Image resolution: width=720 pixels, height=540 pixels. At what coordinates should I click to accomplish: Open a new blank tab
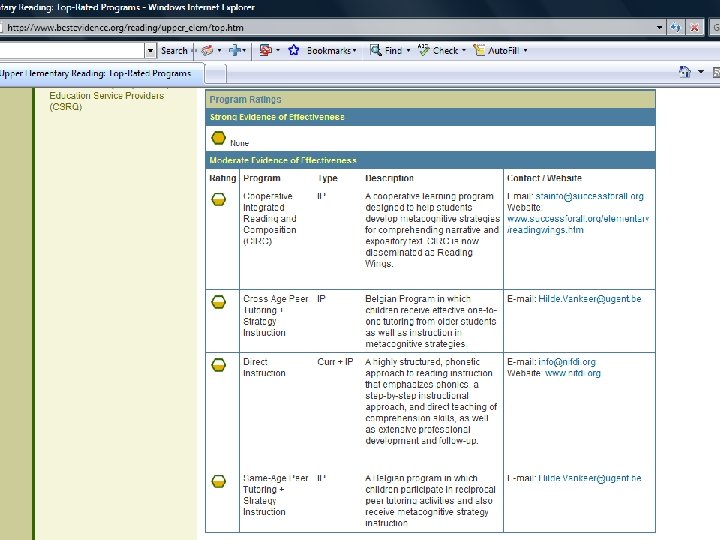(x=215, y=74)
